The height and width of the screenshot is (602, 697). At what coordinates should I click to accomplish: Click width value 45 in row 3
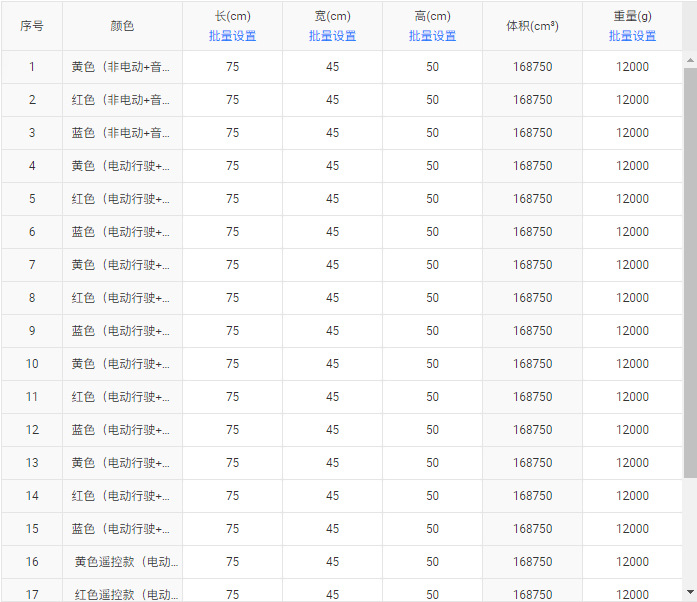click(332, 132)
